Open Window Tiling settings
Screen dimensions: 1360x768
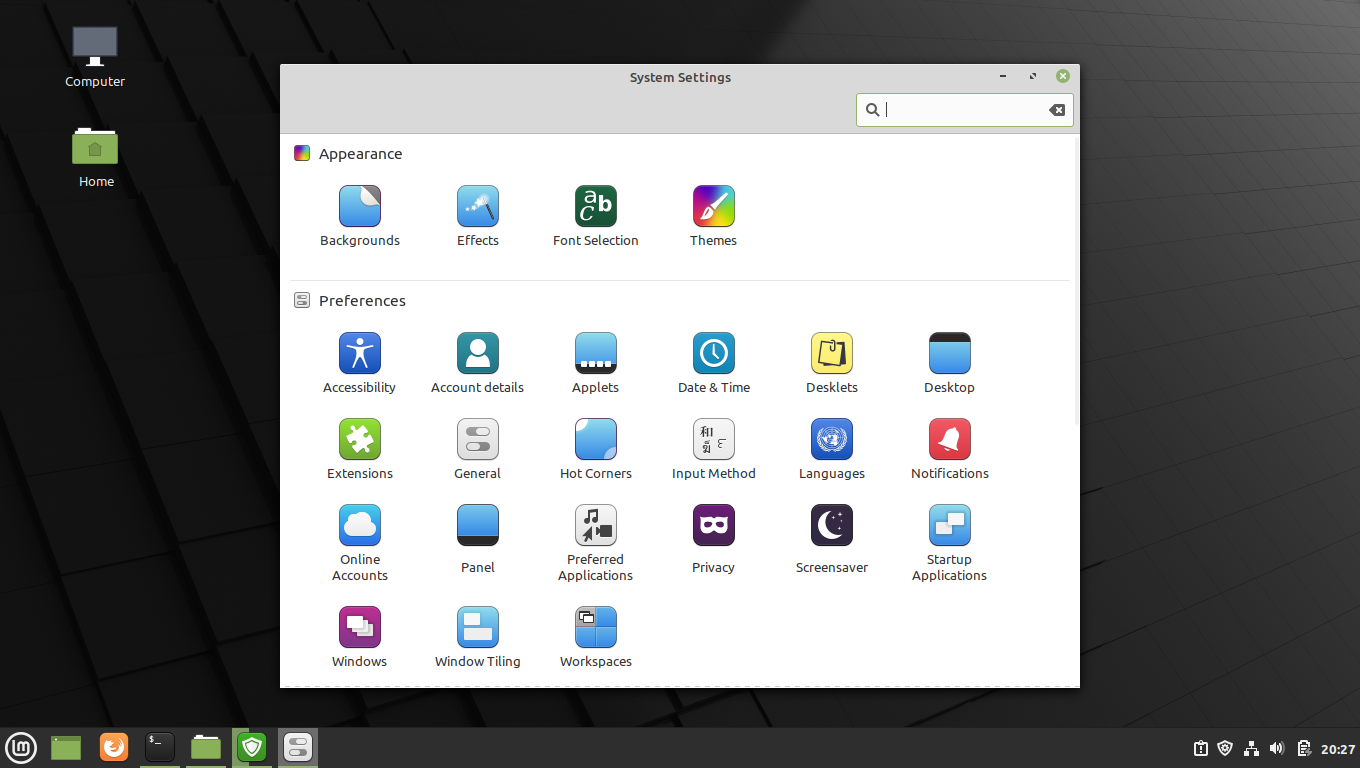pos(478,637)
